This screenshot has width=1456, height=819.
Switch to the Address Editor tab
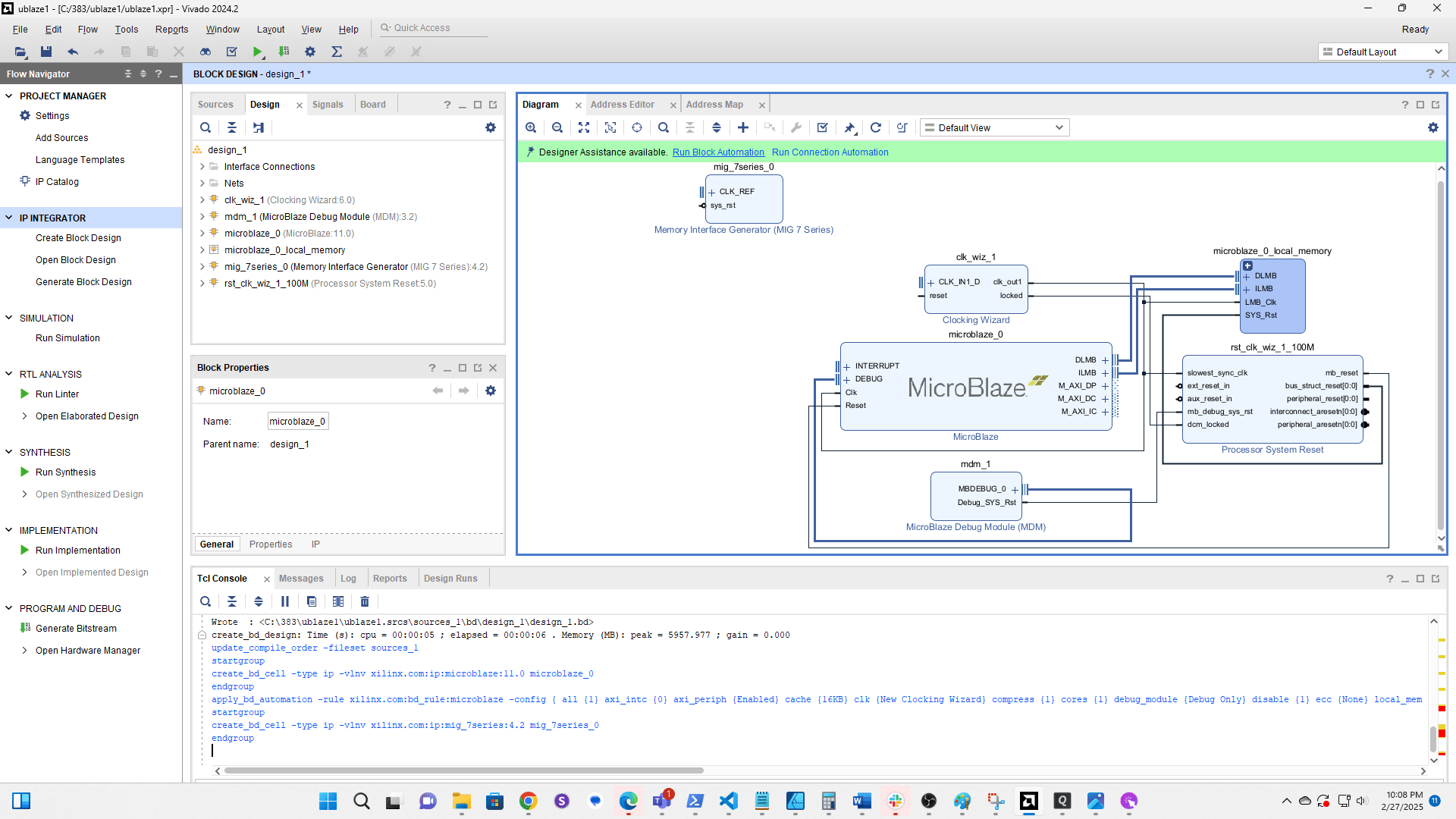point(623,104)
